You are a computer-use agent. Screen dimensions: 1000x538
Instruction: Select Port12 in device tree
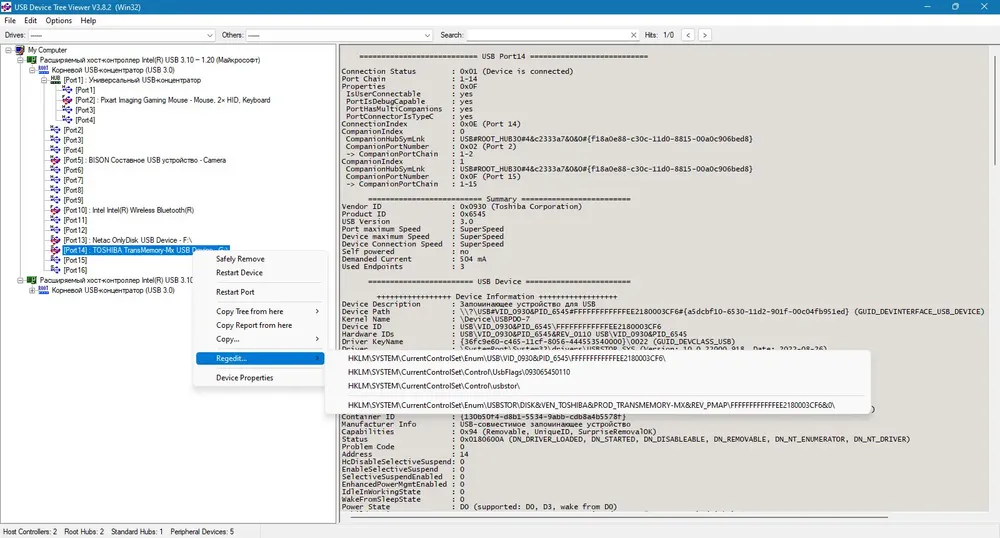(x=75, y=230)
